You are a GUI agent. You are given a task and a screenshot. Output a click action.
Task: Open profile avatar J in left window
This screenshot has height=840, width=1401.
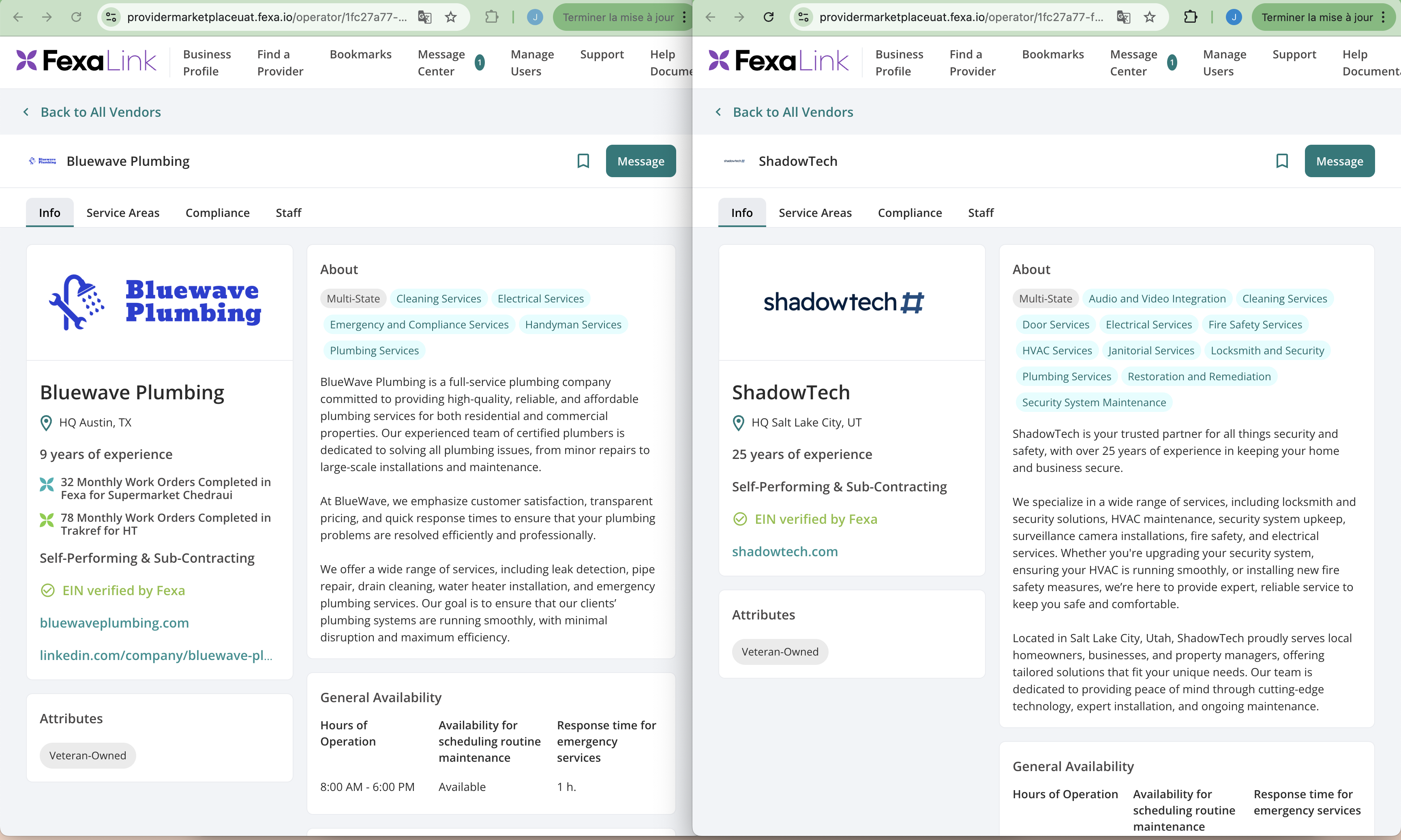pyautogui.click(x=535, y=17)
